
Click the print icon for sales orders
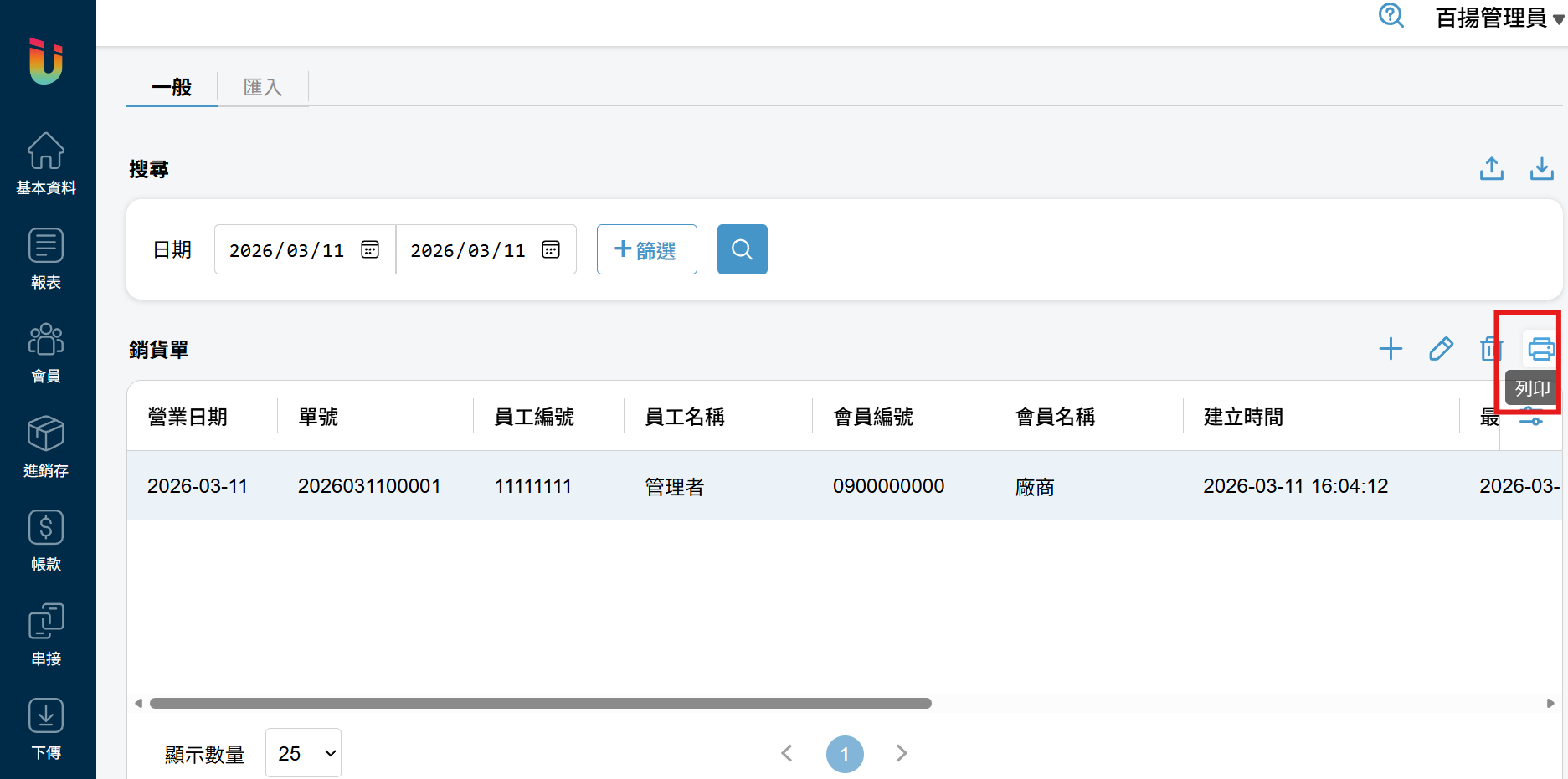tap(1540, 348)
